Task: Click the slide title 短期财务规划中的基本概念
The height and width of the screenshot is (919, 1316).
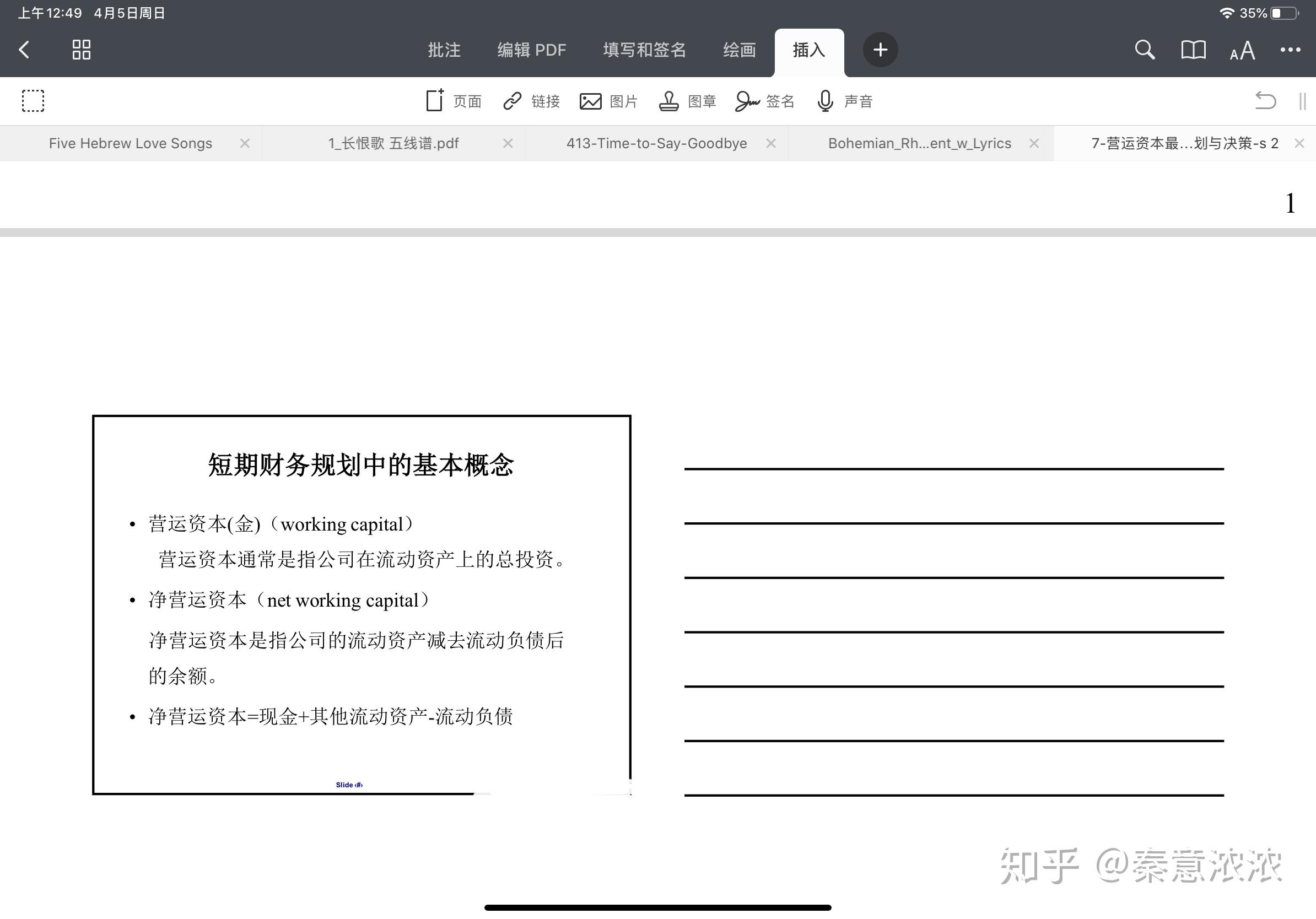Action: coord(360,464)
